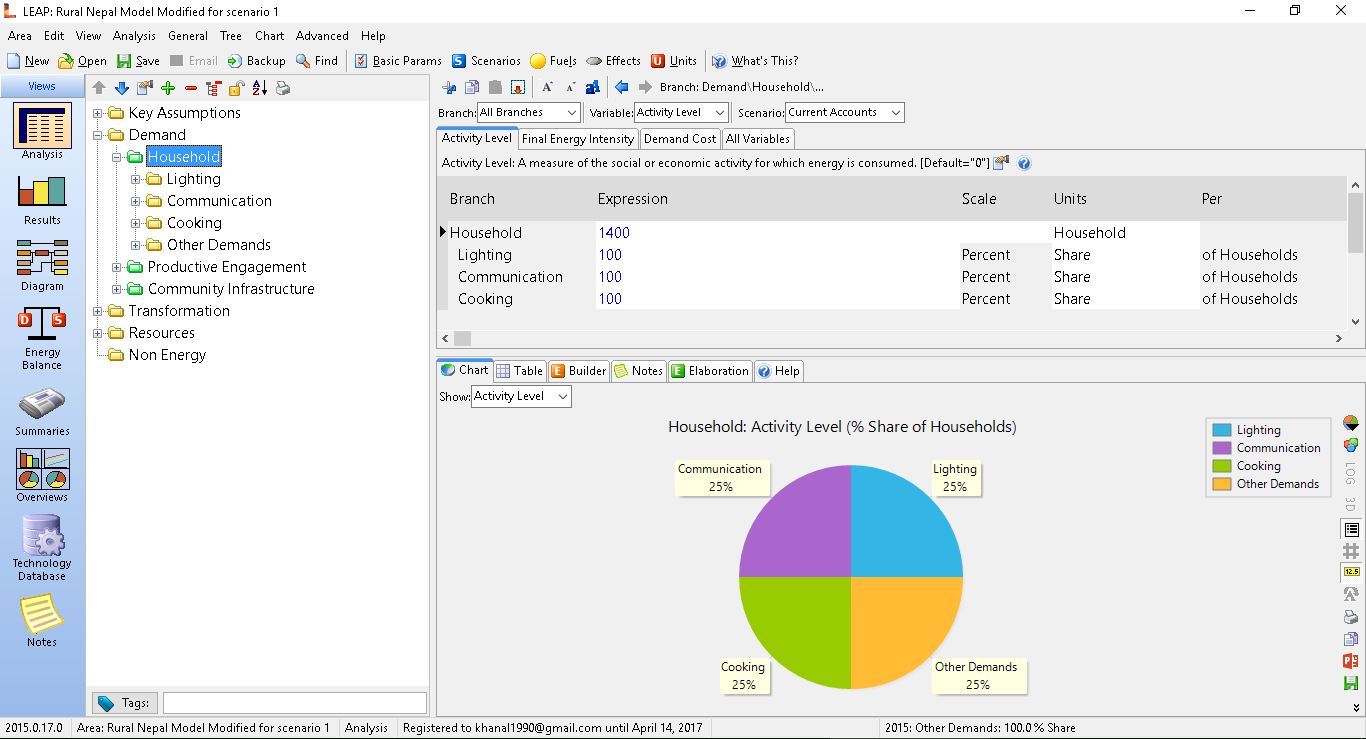Increase font size with large A
The height and width of the screenshot is (739, 1366).
click(548, 87)
